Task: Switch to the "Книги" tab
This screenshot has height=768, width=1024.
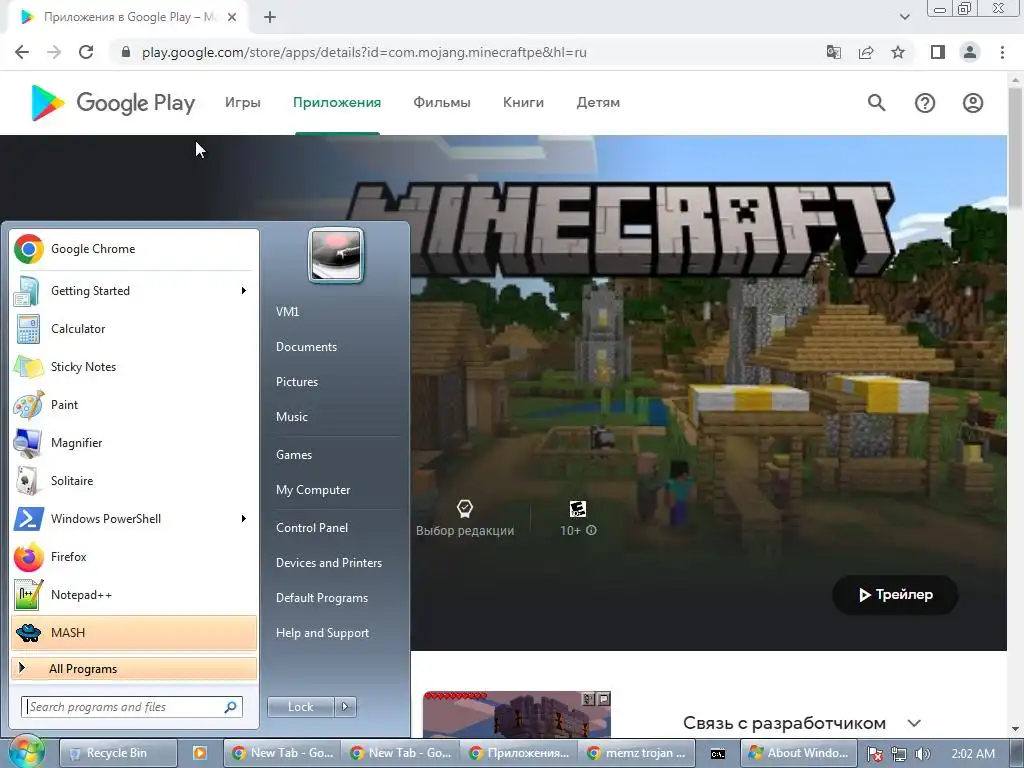Action: click(523, 103)
